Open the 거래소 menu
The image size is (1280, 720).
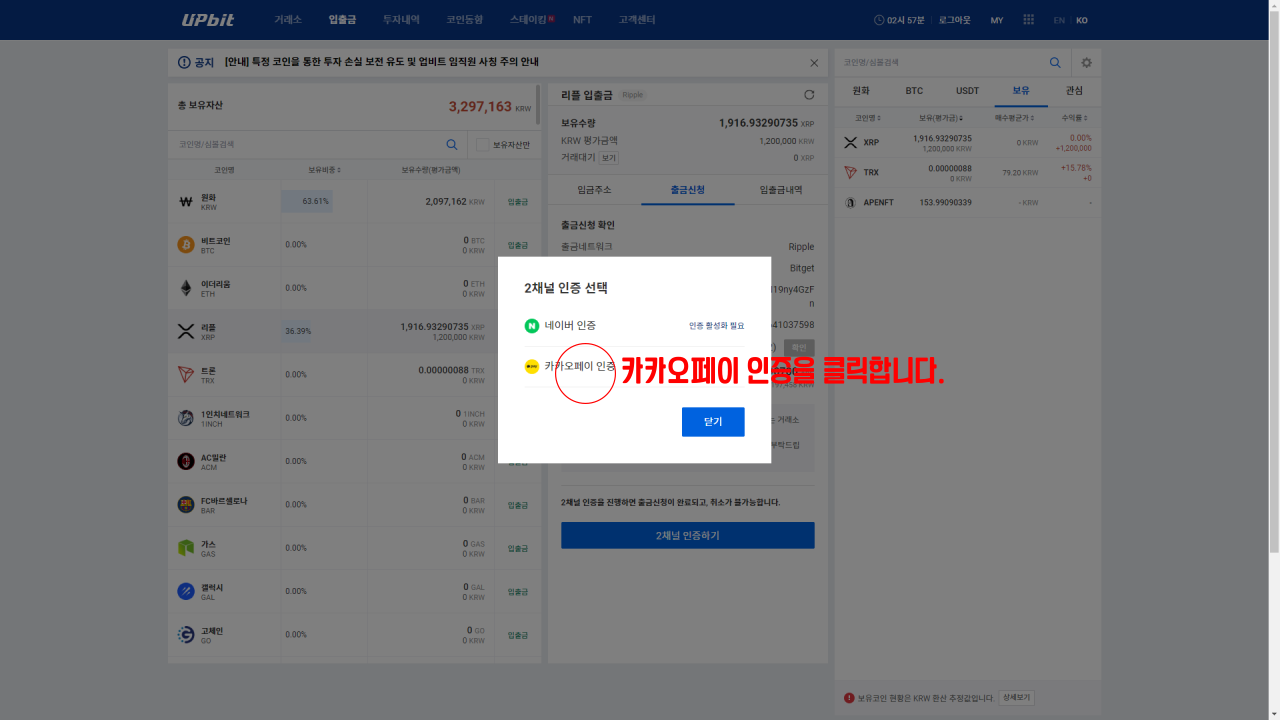288,20
